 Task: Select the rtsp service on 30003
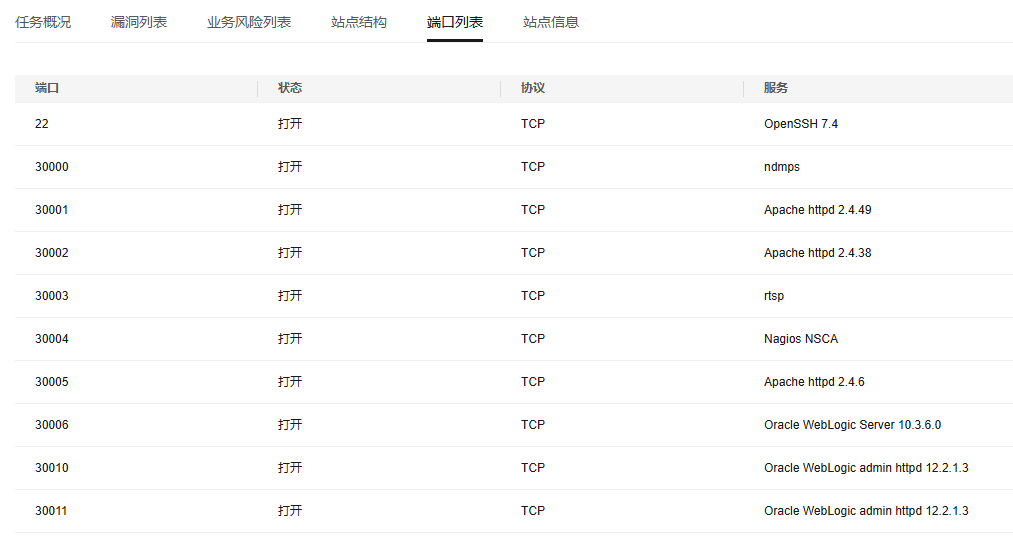(774, 296)
